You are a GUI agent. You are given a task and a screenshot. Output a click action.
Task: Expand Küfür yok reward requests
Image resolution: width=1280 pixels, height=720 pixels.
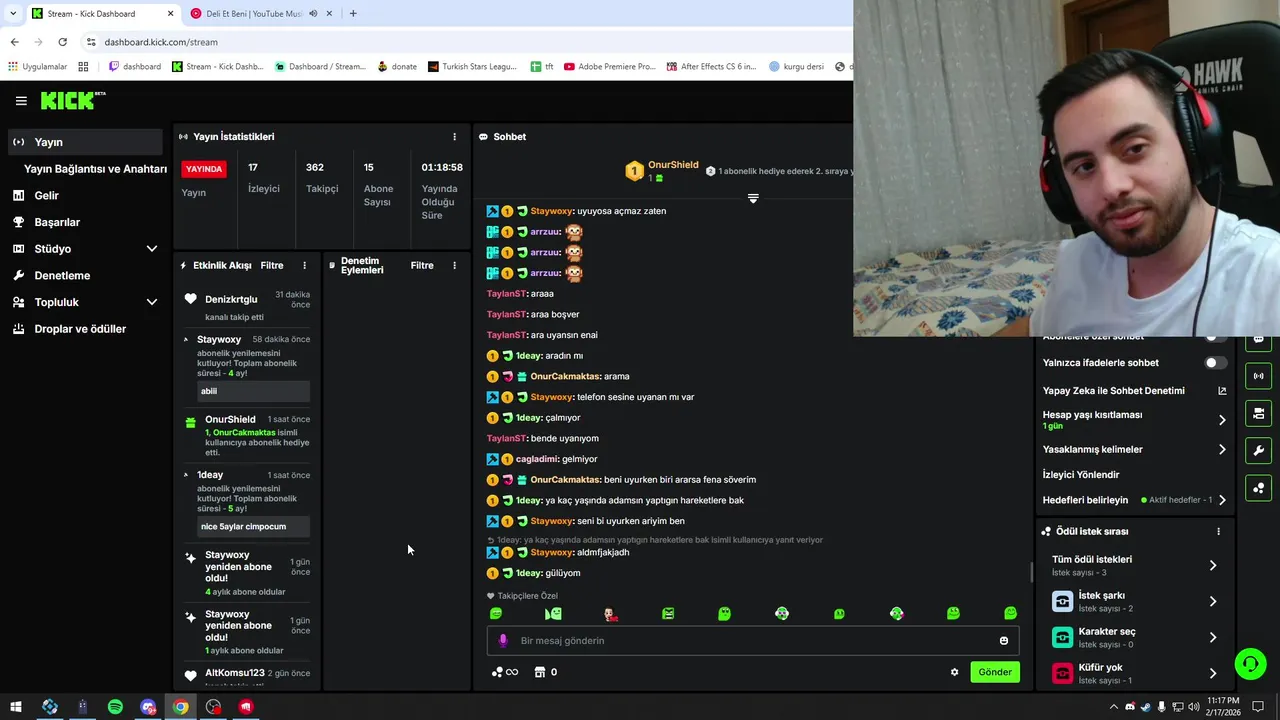pyautogui.click(x=1213, y=674)
